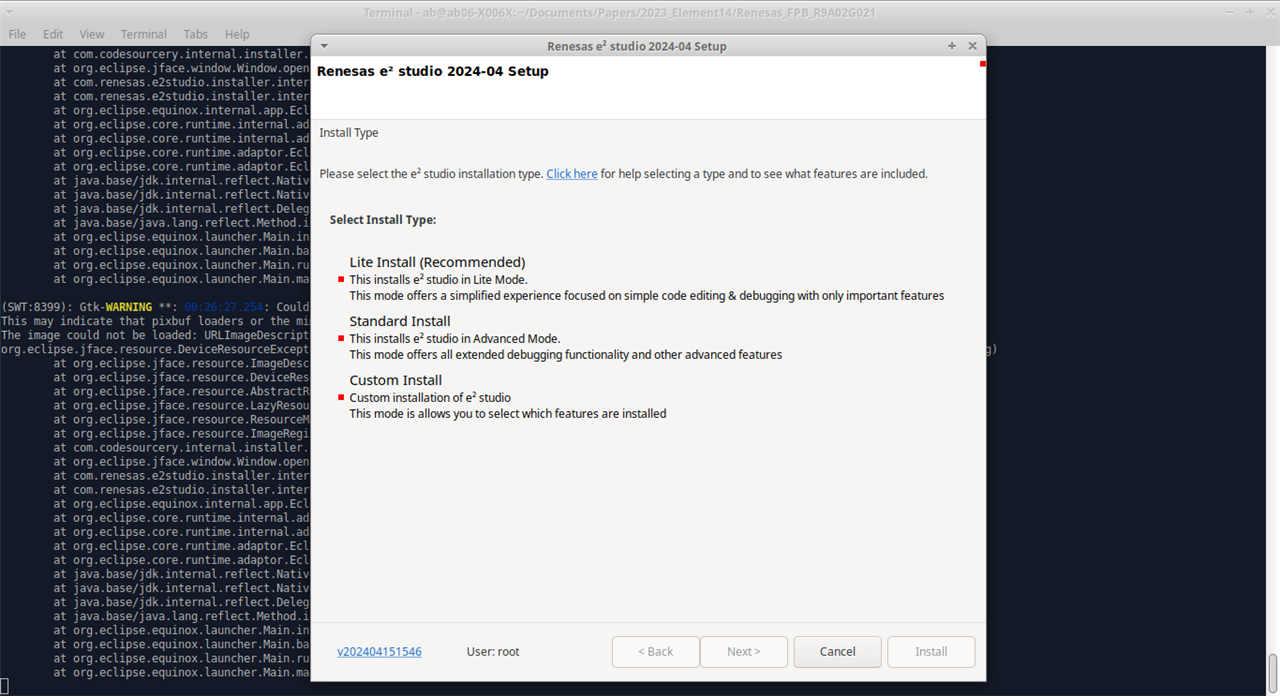This screenshot has height=696, width=1280.
Task: Select the Lite Install radio option
Action: click(341, 280)
